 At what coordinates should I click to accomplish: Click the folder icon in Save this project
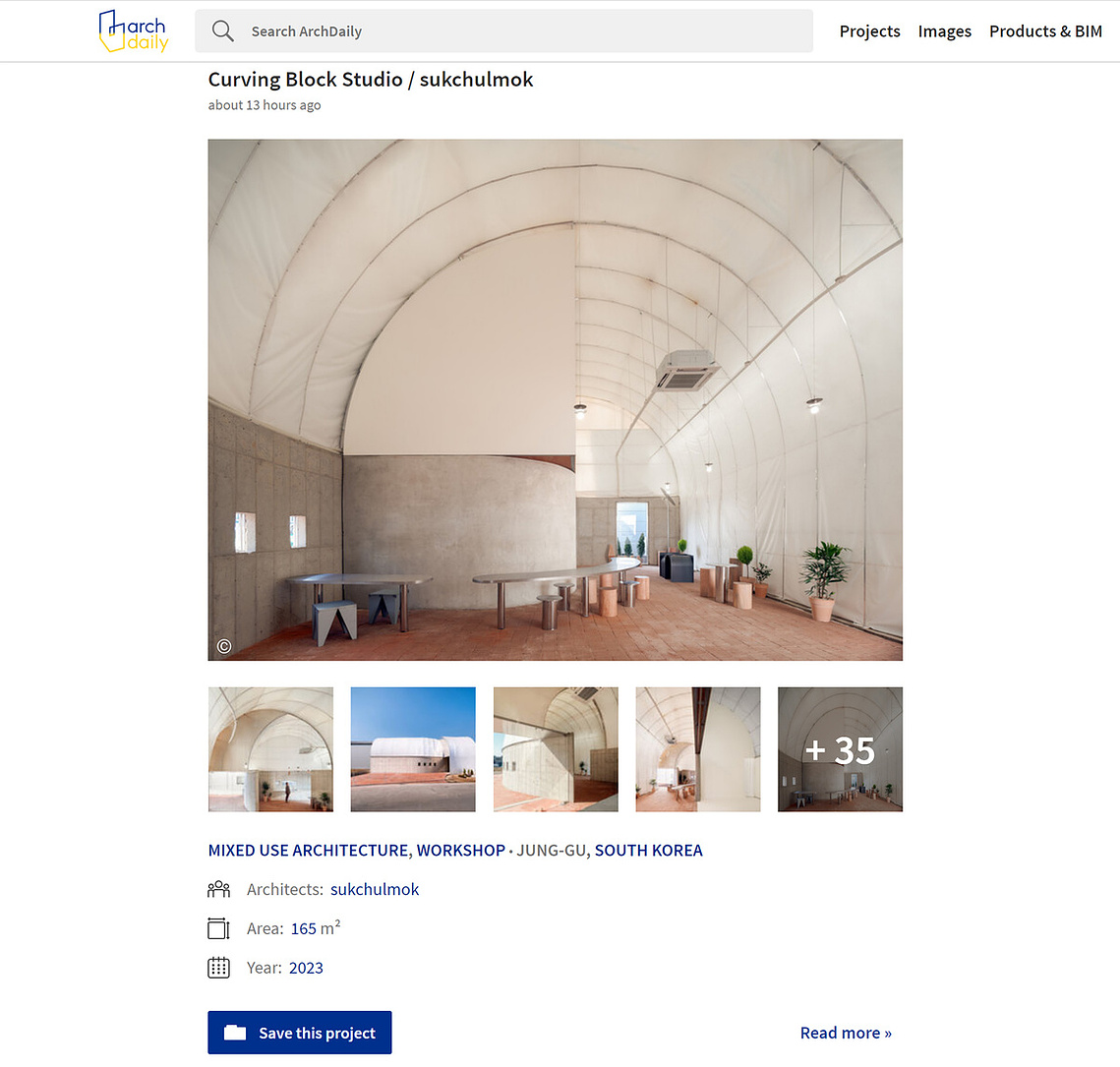235,1033
